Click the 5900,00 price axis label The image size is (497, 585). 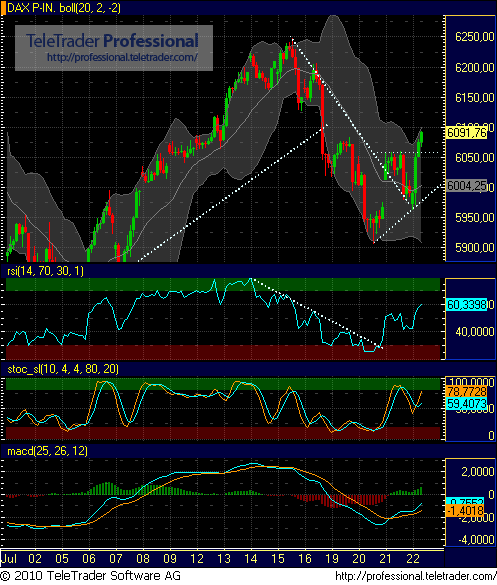click(475, 248)
